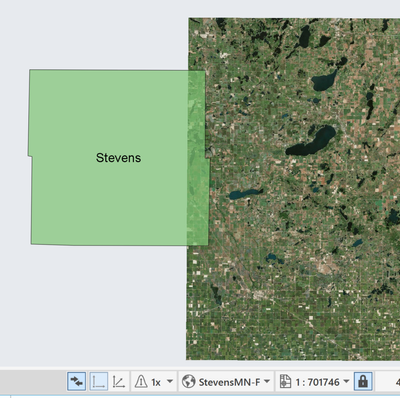400x398 pixels.
Task: Click the large dark lake on imagery
Action: click(x=311, y=141)
